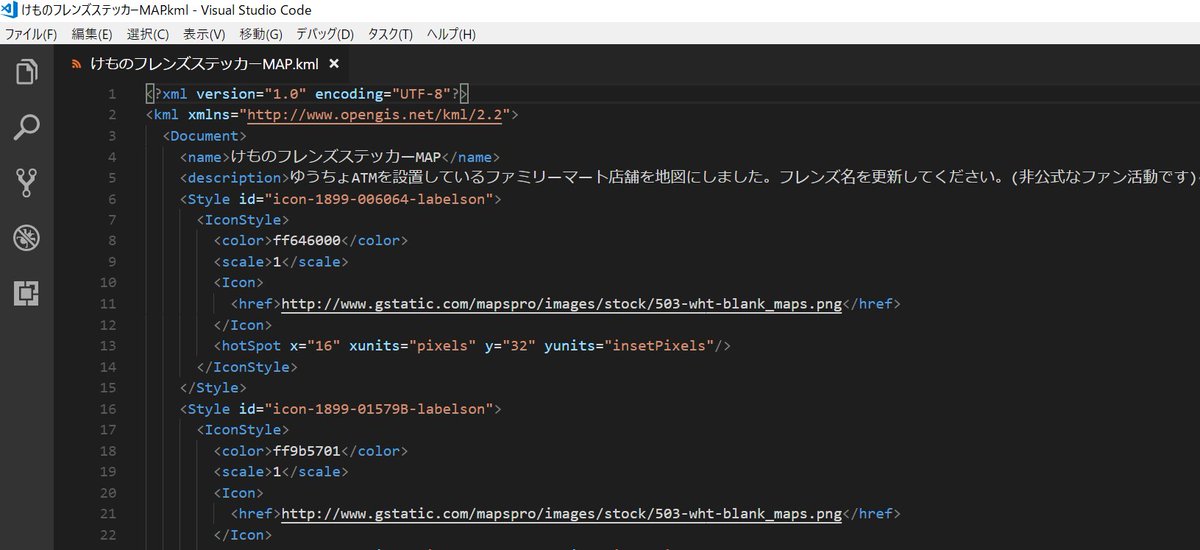Follow the gstatic href link on line 11

[563, 304]
